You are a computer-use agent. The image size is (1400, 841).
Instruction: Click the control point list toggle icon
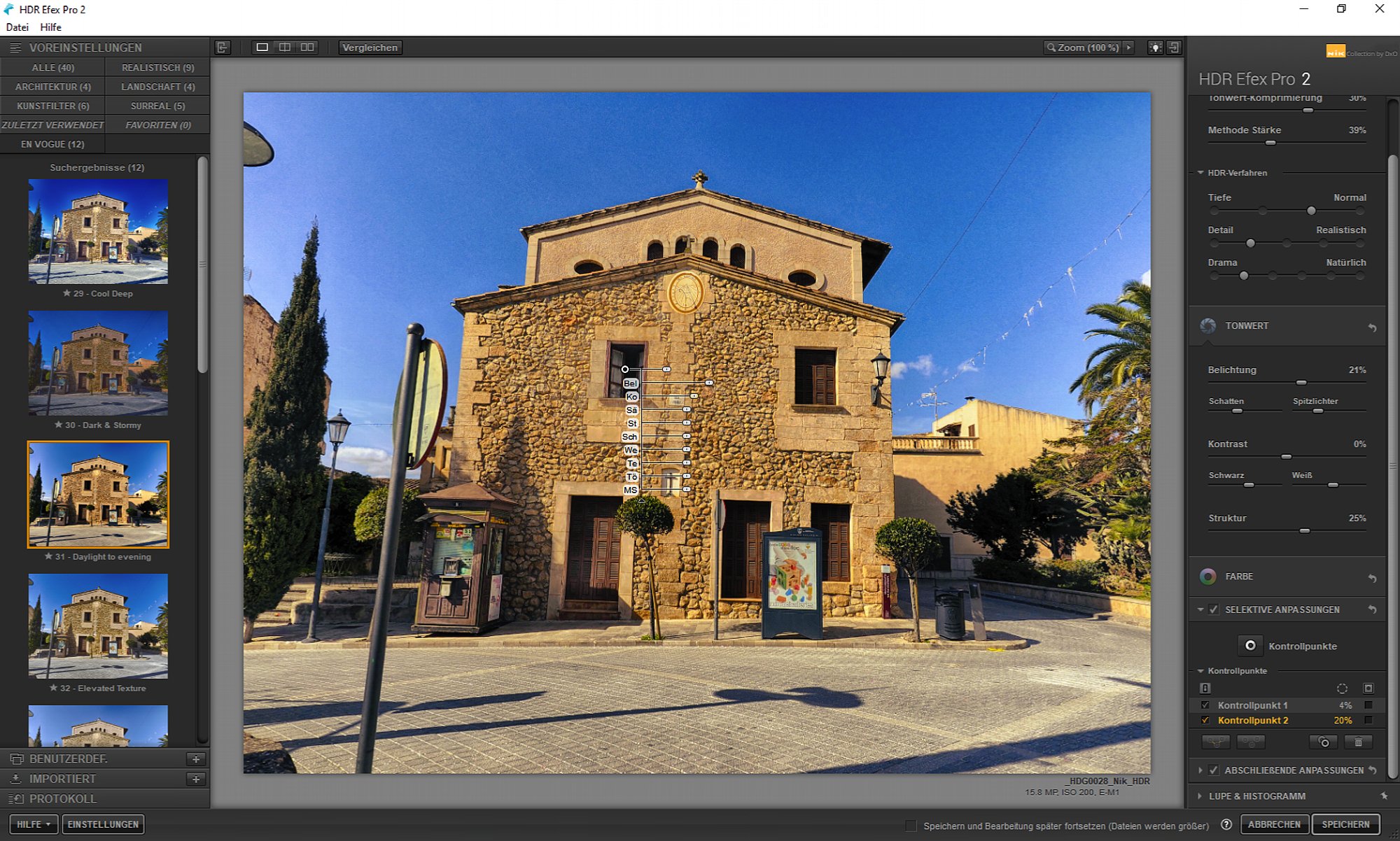coord(1205,688)
